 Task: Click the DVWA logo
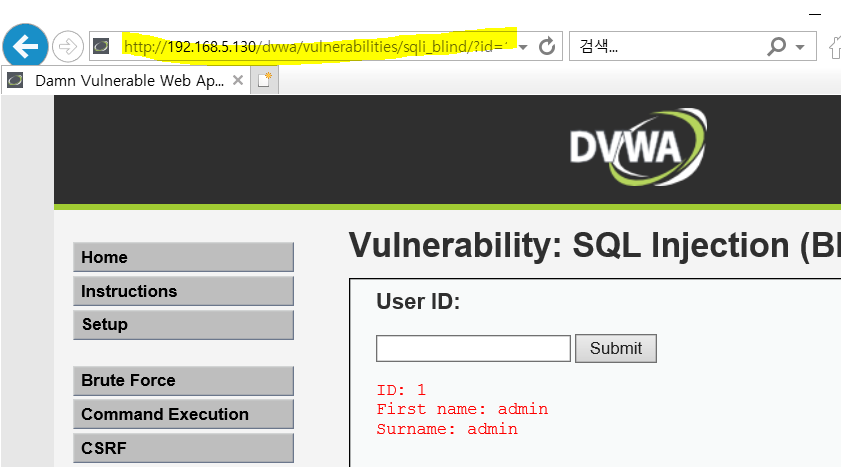[638, 147]
